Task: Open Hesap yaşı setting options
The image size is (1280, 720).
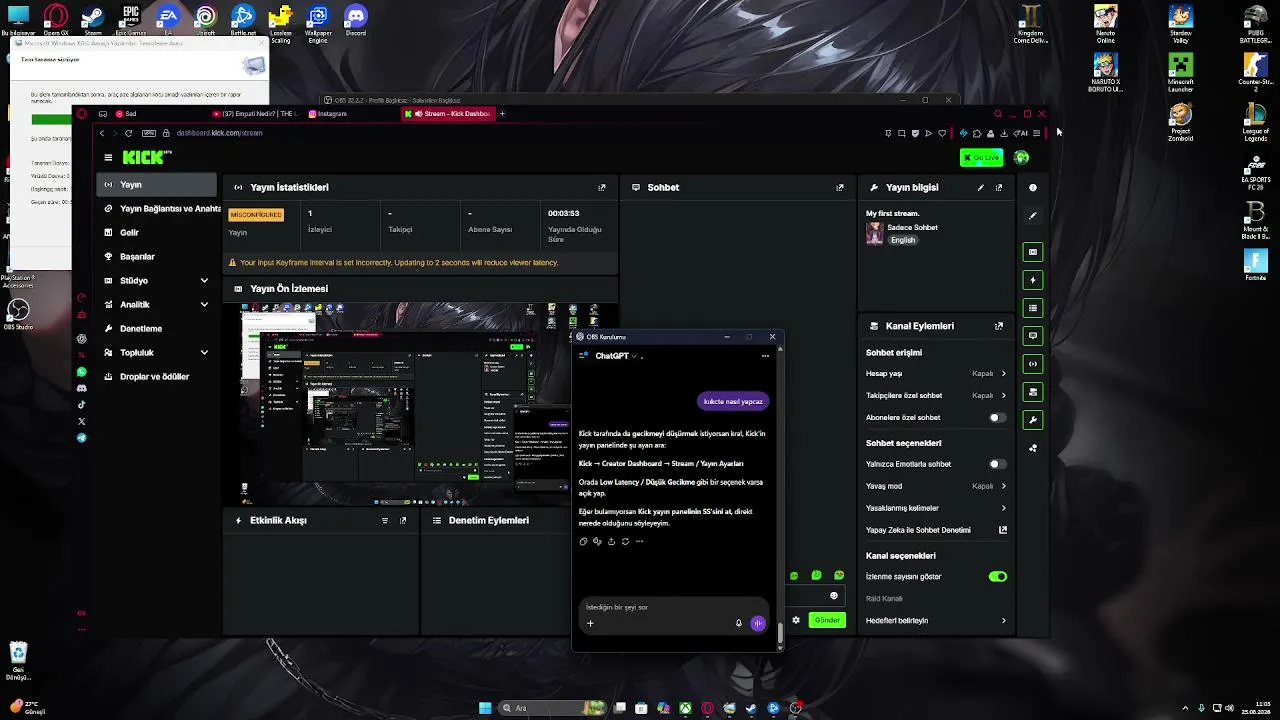Action: click(936, 374)
